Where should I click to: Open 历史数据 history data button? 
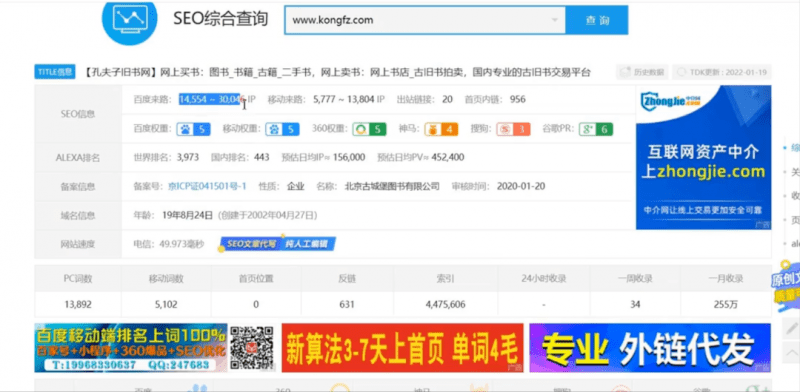tap(643, 72)
